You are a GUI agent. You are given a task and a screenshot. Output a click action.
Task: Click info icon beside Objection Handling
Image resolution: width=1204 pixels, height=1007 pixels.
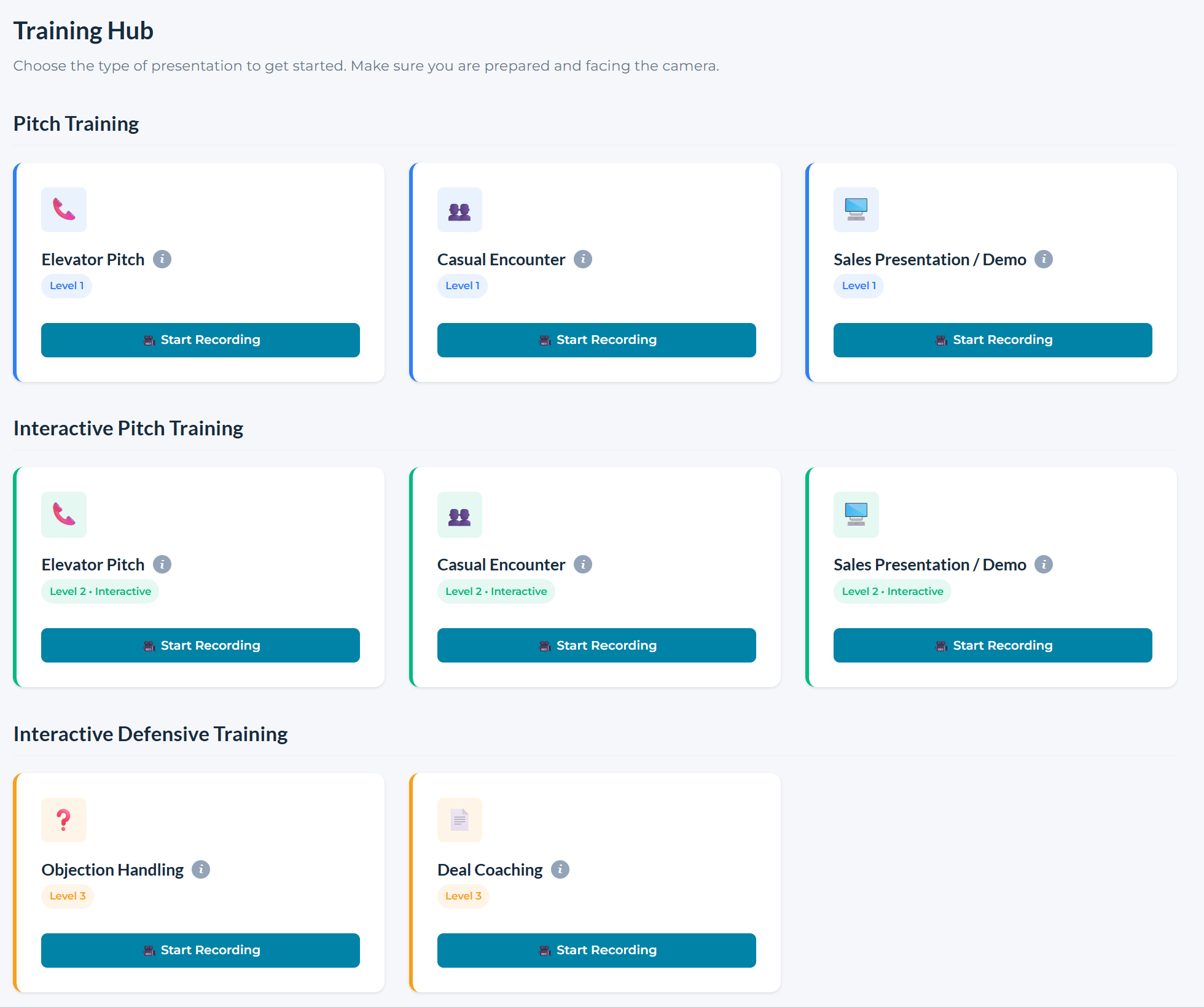[x=201, y=869]
